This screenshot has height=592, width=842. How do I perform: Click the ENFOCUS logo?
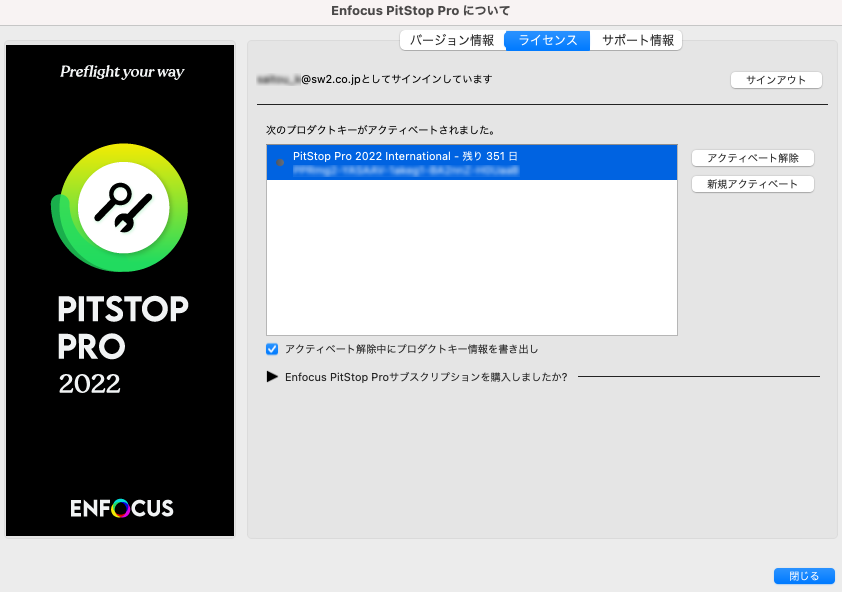tap(122, 508)
